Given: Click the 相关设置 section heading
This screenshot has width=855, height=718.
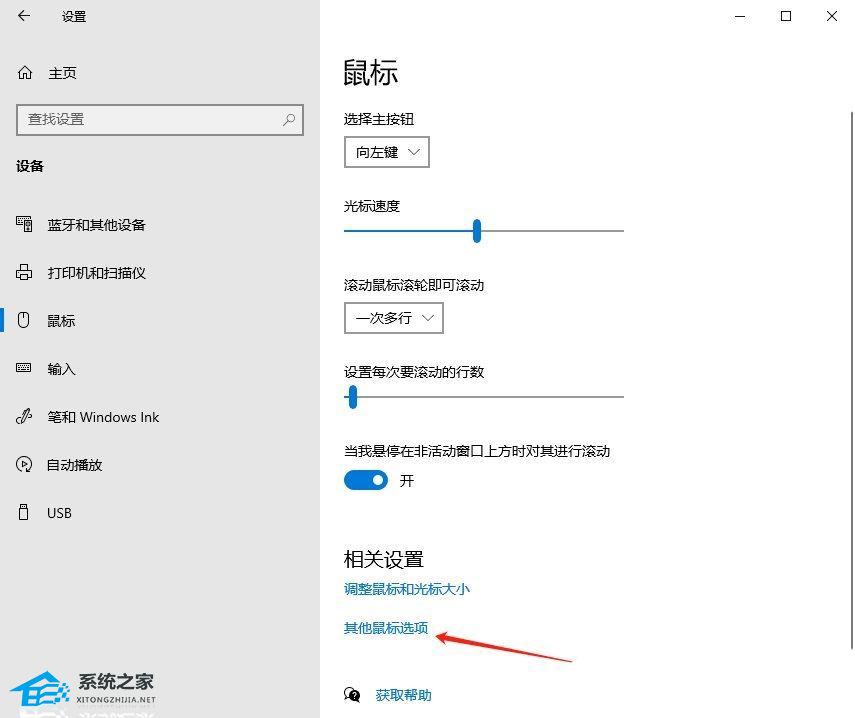Looking at the screenshot, I should click(x=384, y=559).
